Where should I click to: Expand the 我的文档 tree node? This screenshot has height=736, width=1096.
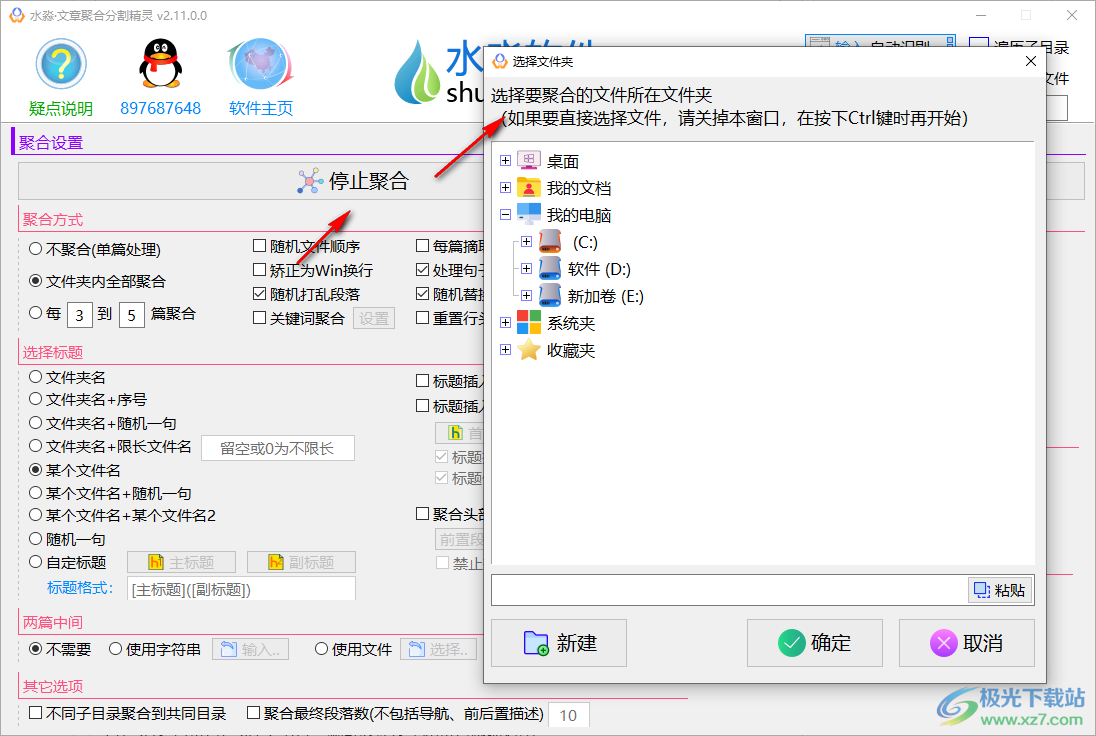pyautogui.click(x=505, y=188)
